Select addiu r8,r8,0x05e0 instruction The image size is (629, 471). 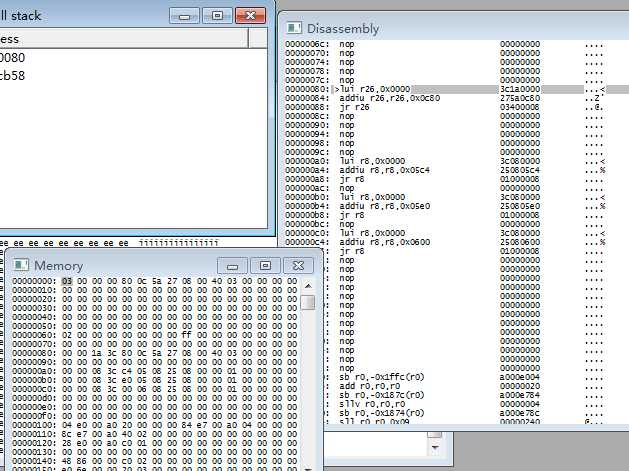coord(384,206)
